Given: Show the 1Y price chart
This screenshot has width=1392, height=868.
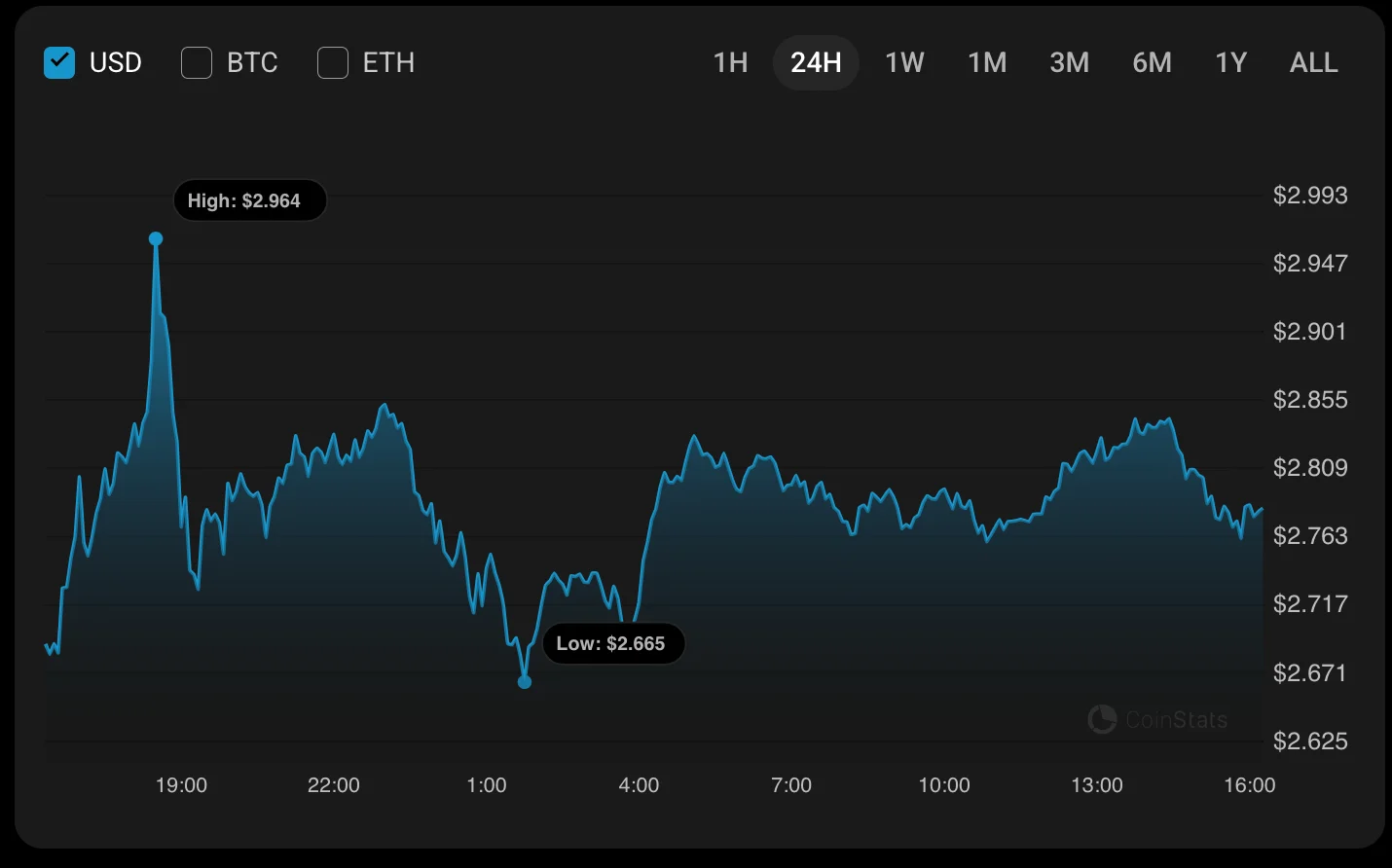Looking at the screenshot, I should pyautogui.click(x=1230, y=63).
